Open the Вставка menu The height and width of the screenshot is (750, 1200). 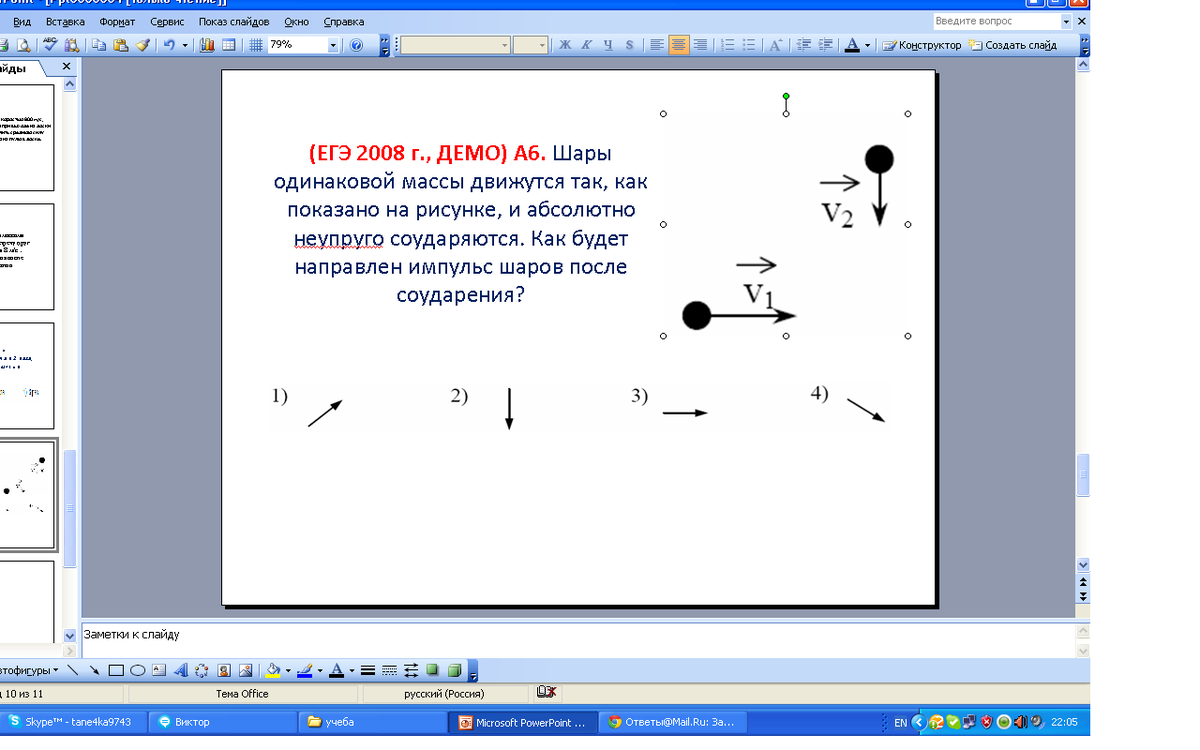click(66, 21)
